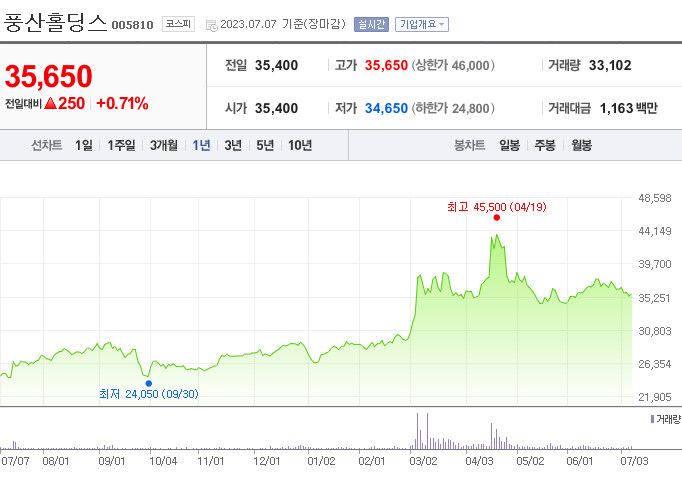Select the 1년 line chart tab
The image size is (682, 478).
click(201, 145)
